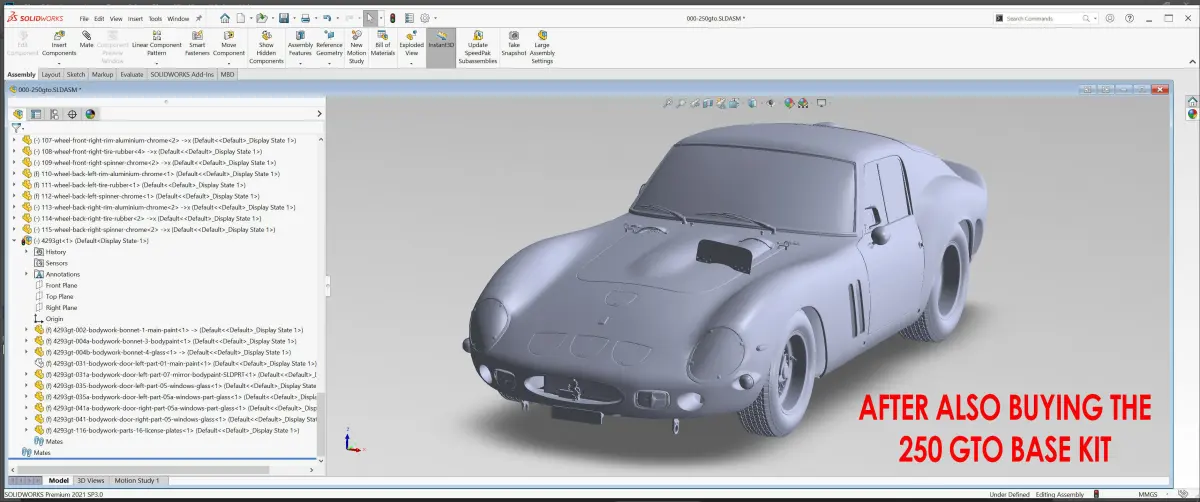
Task: Expand the 107-wheel-front-right-rim-aluminium-chrome component
Action: point(14,140)
